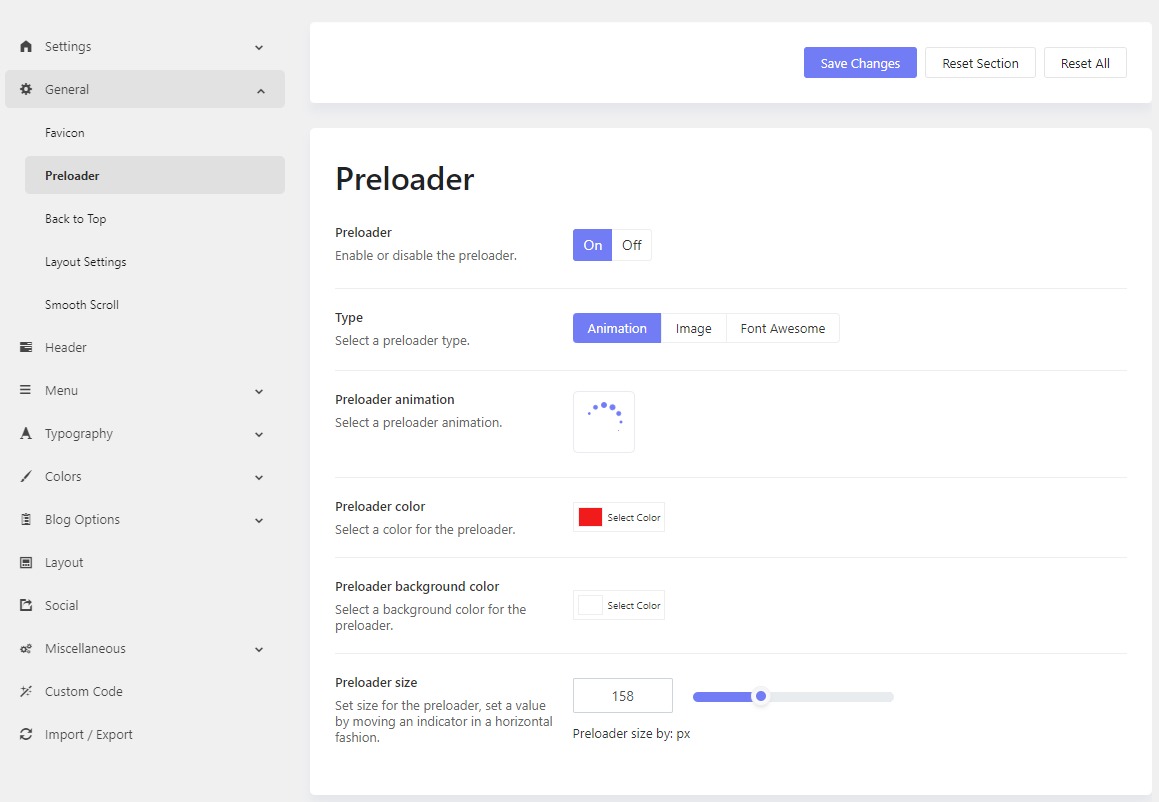Screen dimensions: 1159x802
Task: Click the Header section icon
Action: (x=26, y=347)
